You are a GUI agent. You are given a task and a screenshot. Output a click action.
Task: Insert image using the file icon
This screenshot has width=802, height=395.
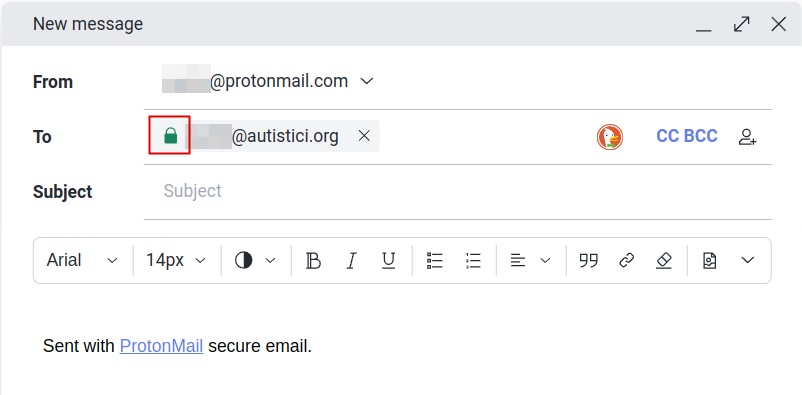709,260
